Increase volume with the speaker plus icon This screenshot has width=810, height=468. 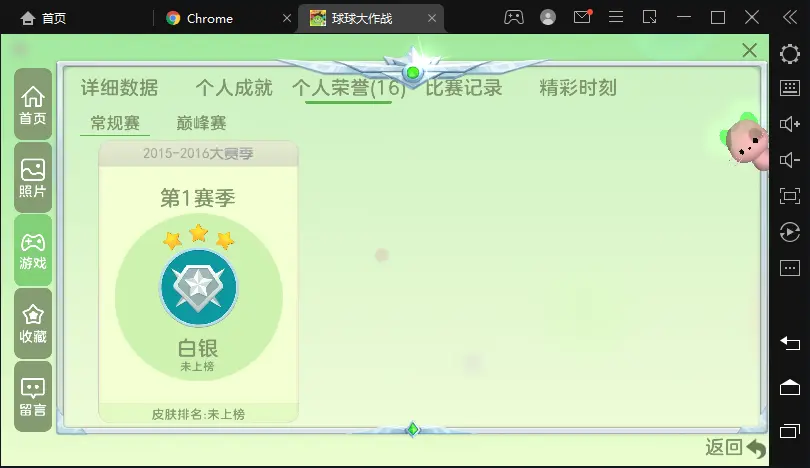[790, 124]
